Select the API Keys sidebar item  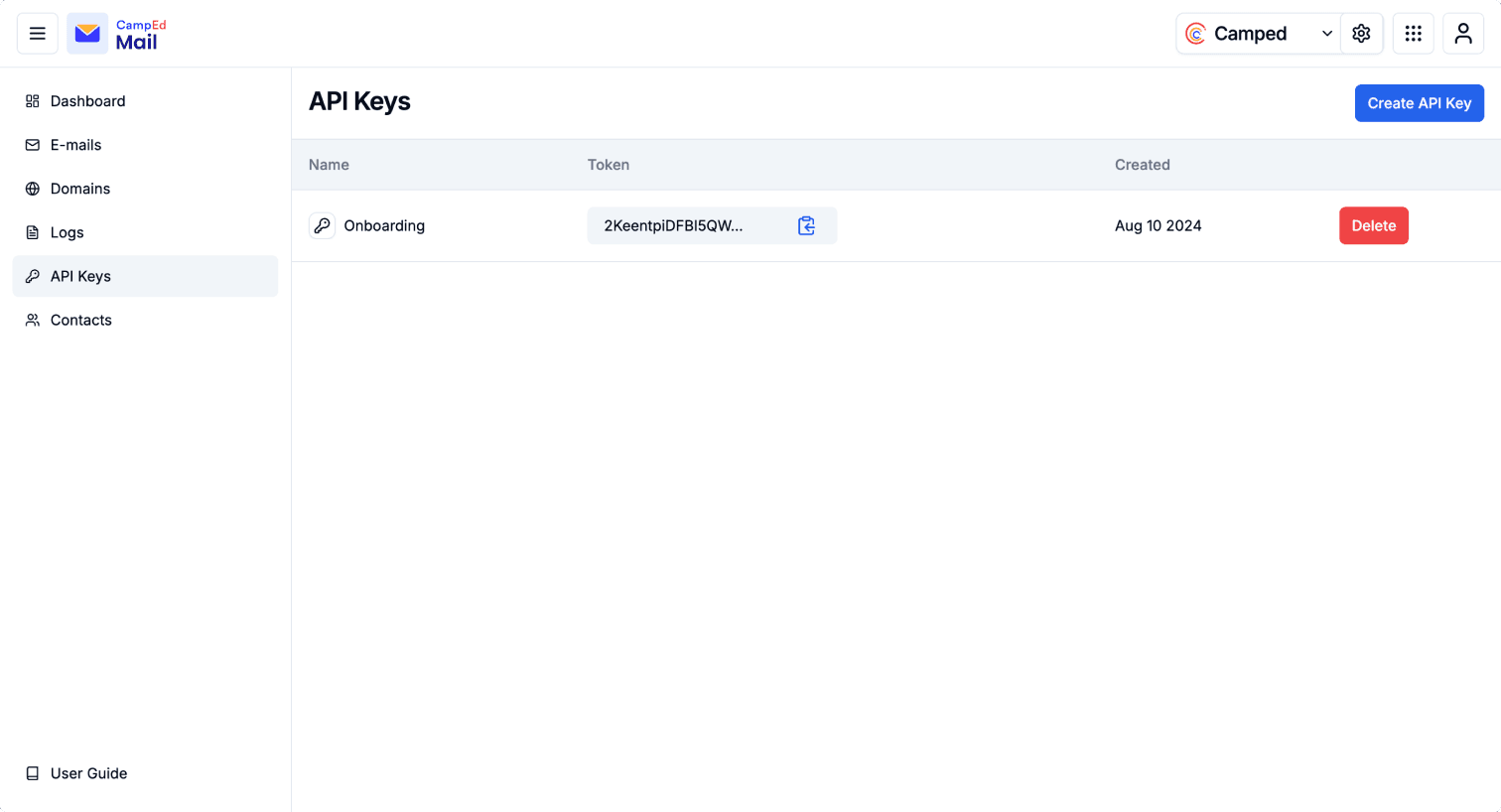point(145,276)
